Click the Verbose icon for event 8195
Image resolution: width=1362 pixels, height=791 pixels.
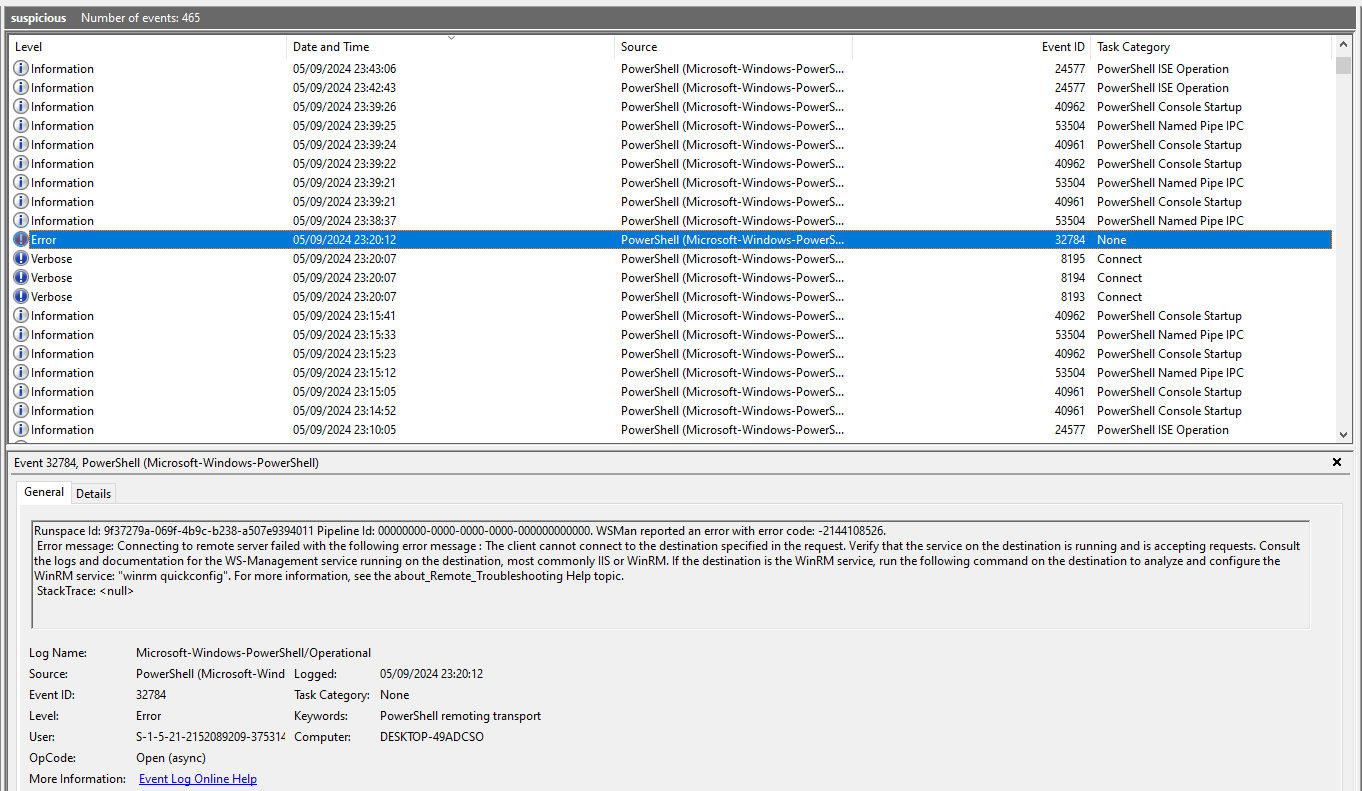pyautogui.click(x=21, y=259)
